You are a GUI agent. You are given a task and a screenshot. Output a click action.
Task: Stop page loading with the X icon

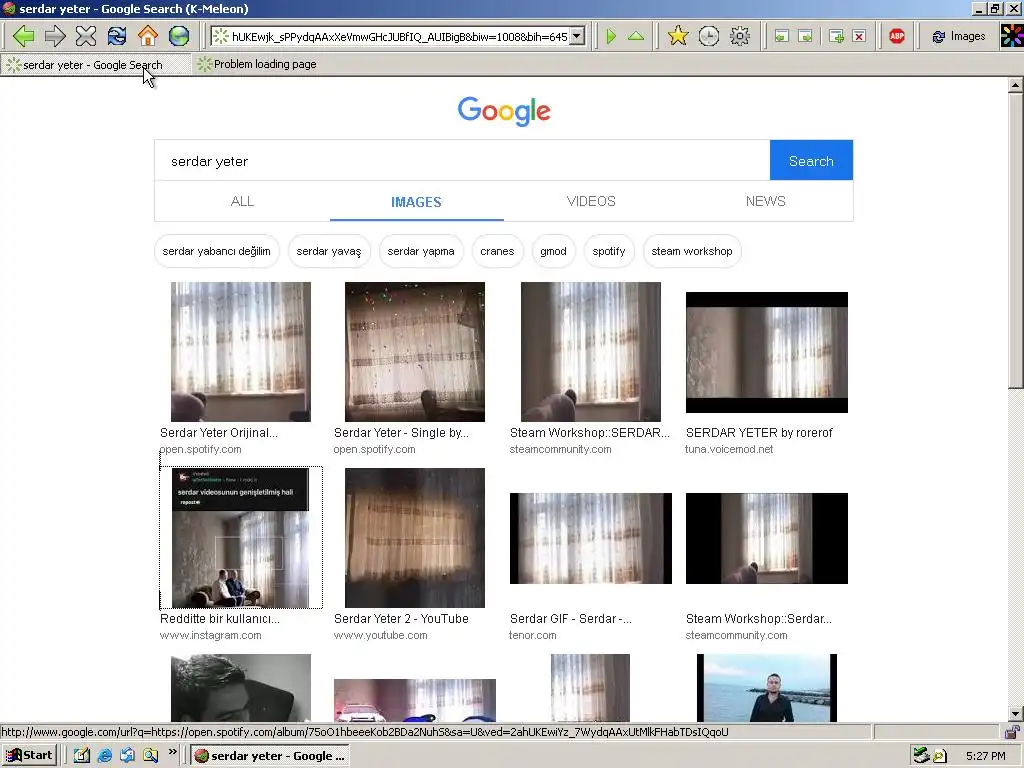coord(86,36)
